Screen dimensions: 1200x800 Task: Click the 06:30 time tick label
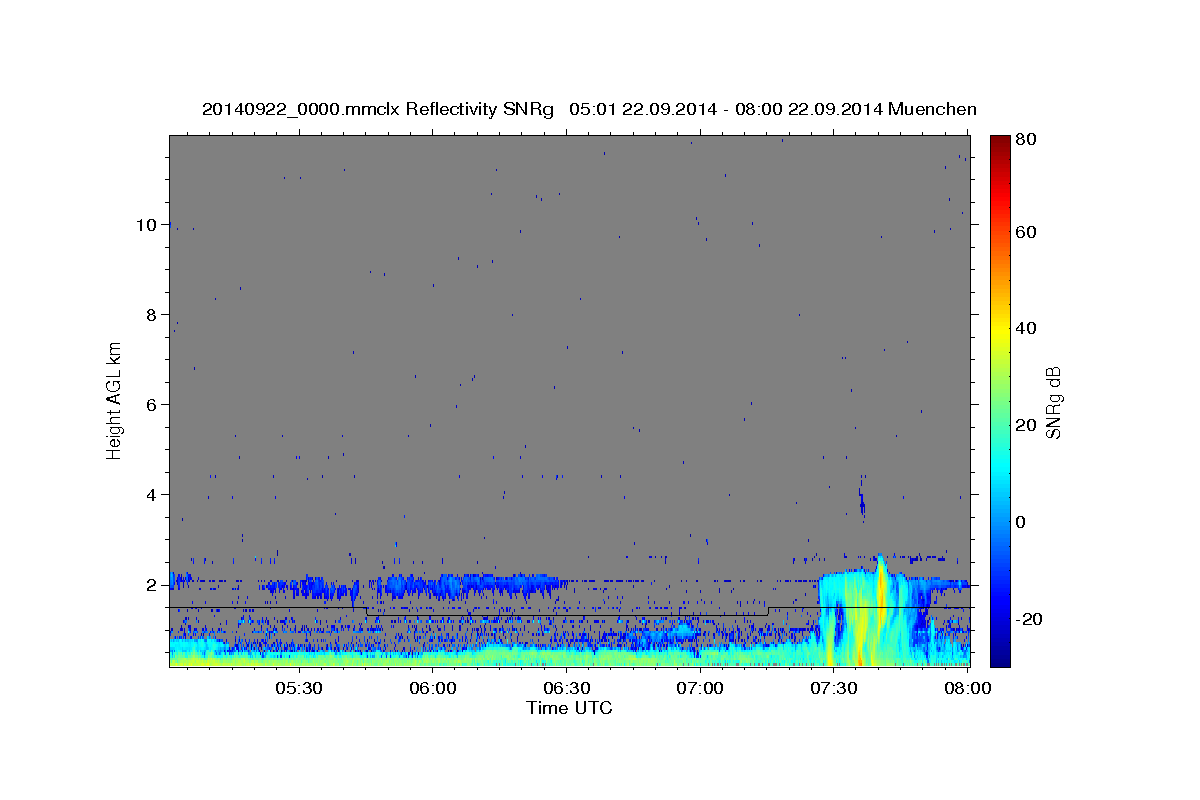[x=566, y=689]
